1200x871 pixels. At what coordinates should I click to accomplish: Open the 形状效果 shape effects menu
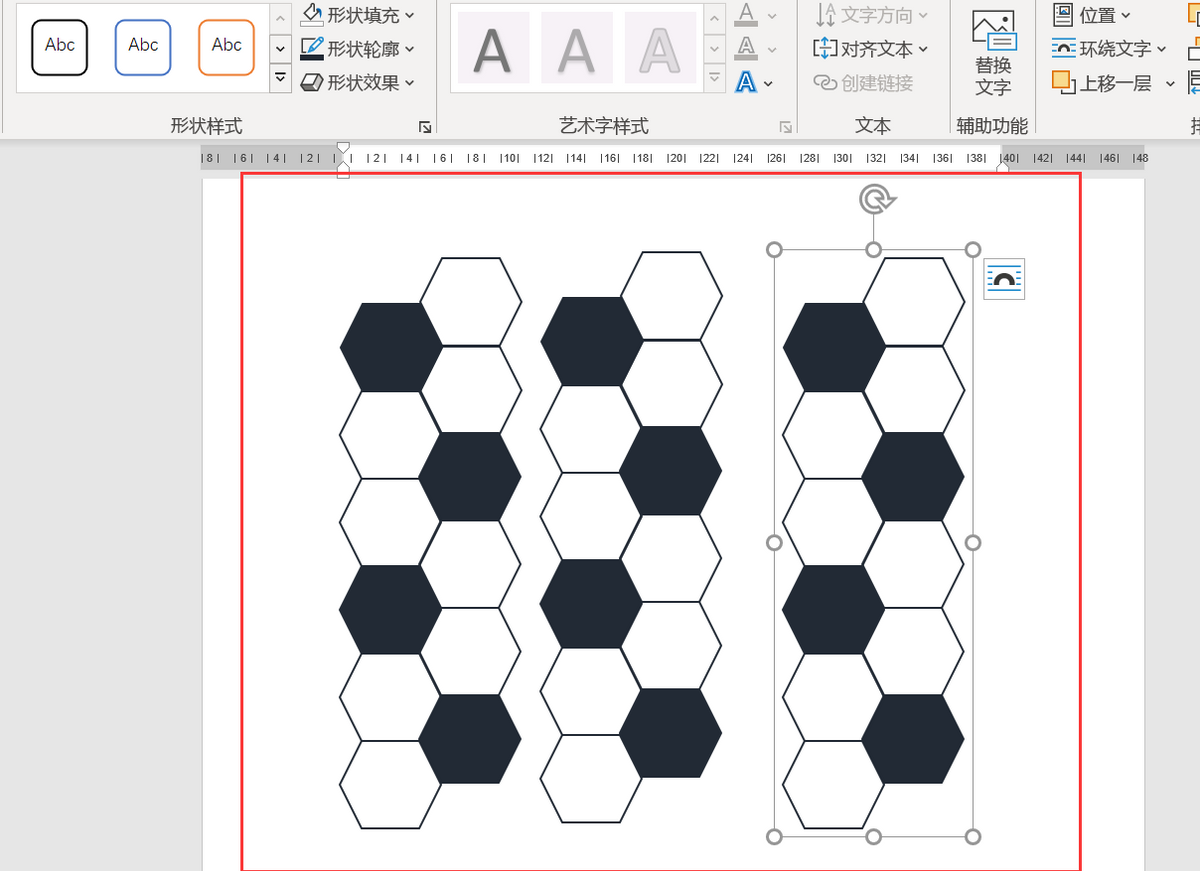tap(358, 82)
